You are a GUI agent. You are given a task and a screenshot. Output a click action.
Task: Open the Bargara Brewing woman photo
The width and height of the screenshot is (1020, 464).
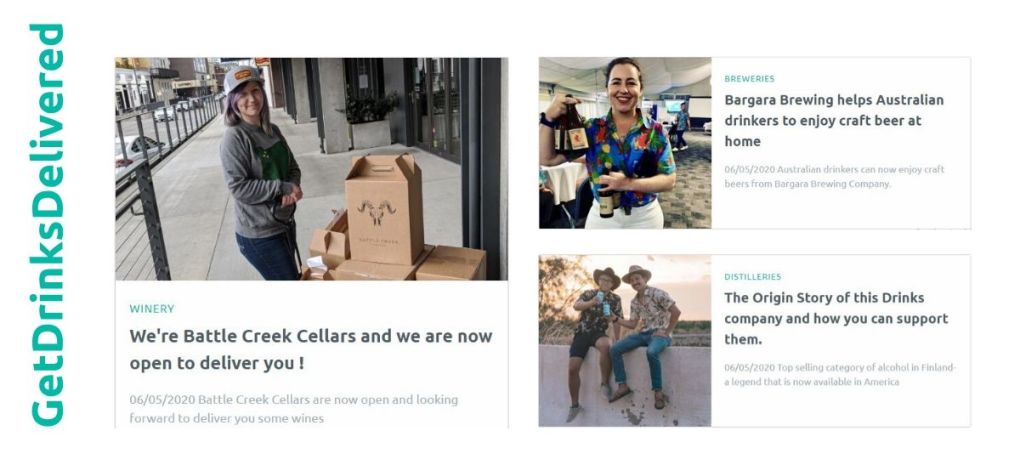pos(625,143)
